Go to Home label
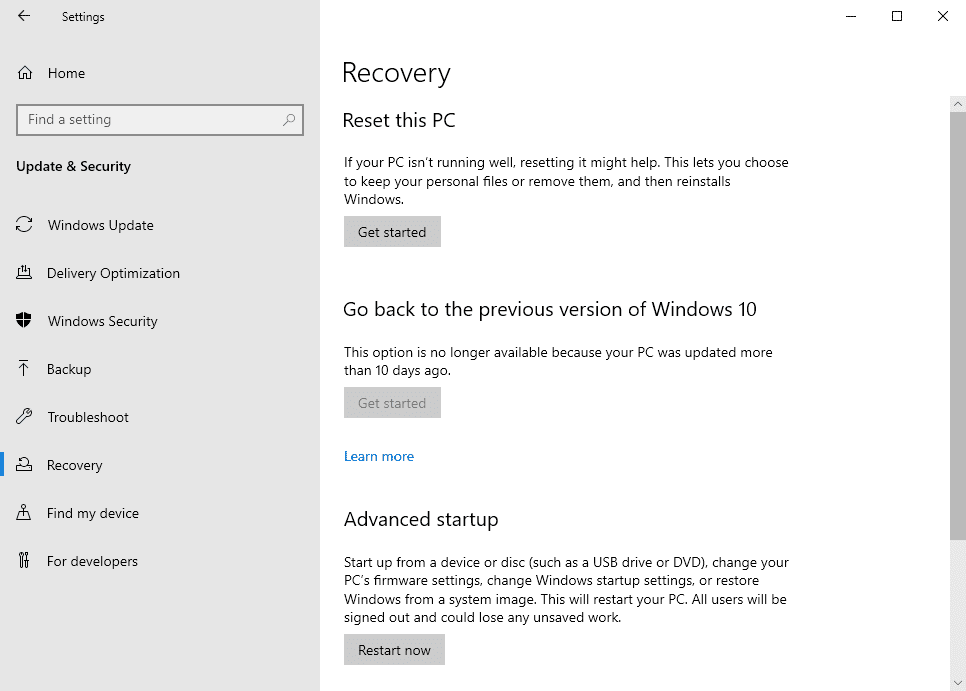 coord(67,73)
